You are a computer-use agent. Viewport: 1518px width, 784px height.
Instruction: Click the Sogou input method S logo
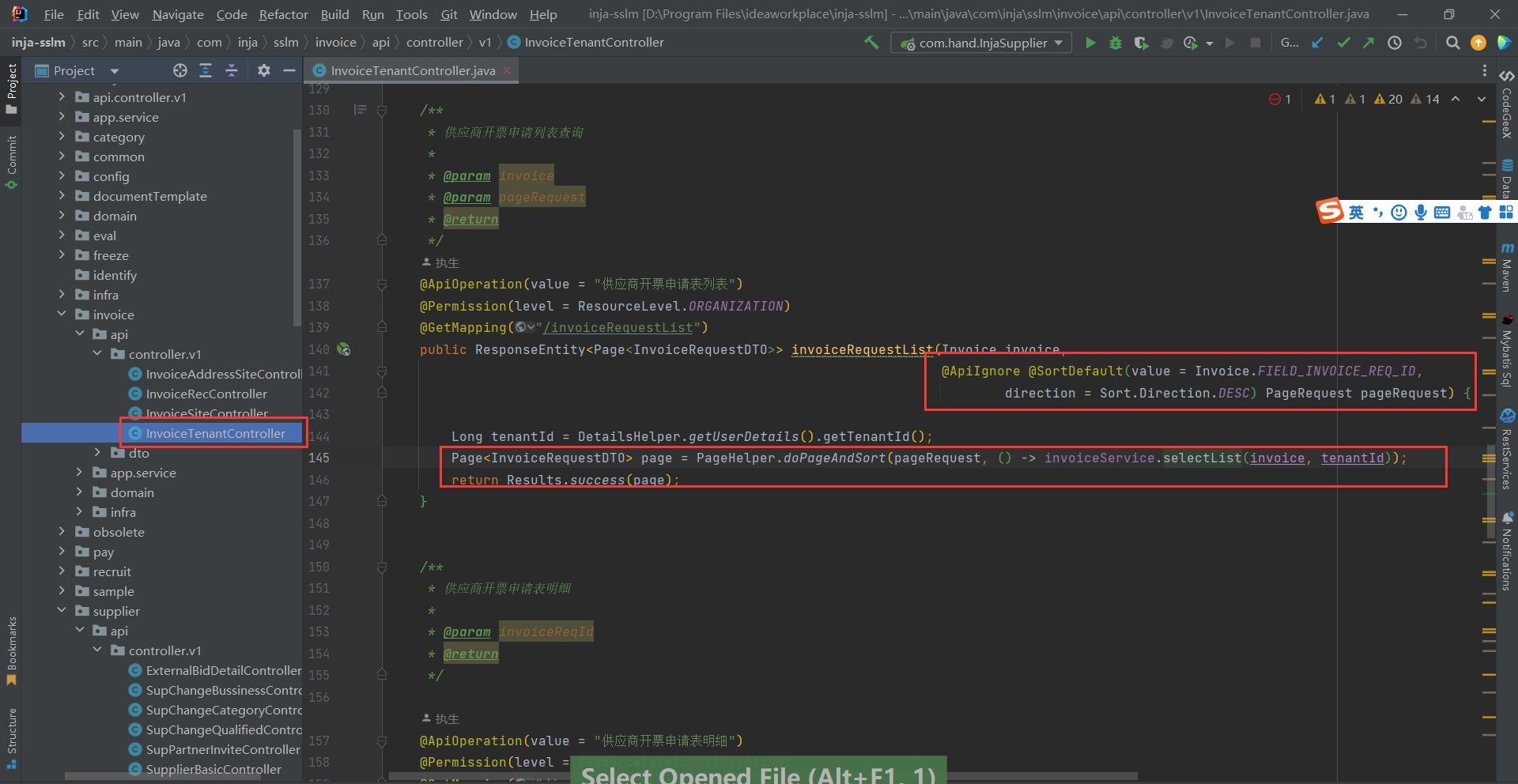click(x=1330, y=211)
